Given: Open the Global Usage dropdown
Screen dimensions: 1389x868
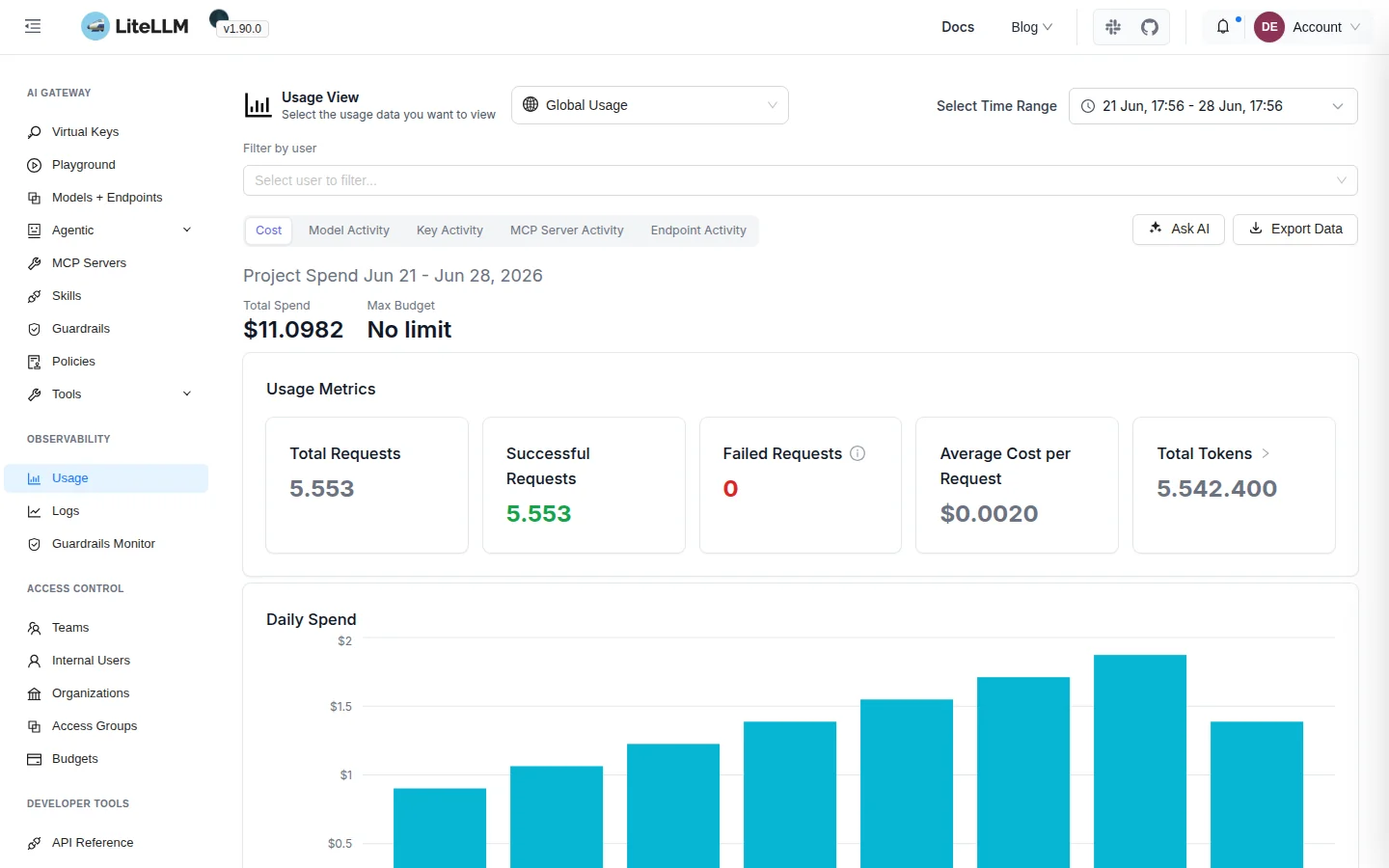Looking at the screenshot, I should 650,105.
